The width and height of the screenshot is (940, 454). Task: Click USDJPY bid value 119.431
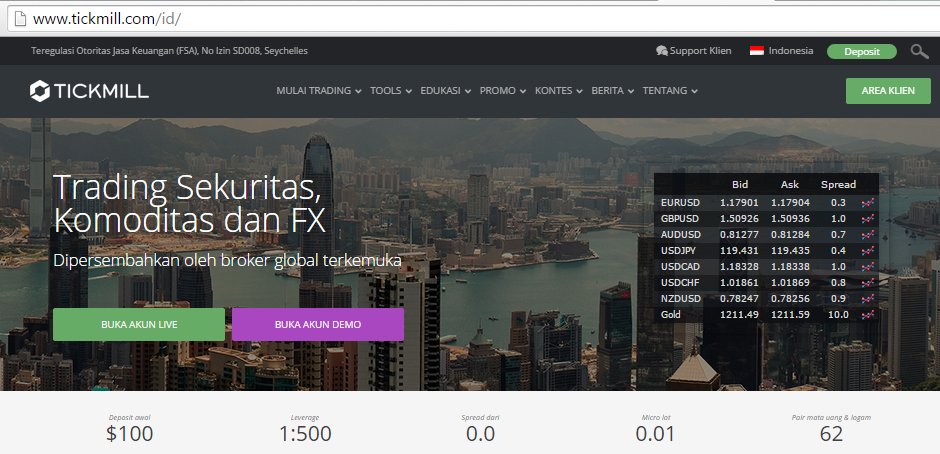(739, 251)
